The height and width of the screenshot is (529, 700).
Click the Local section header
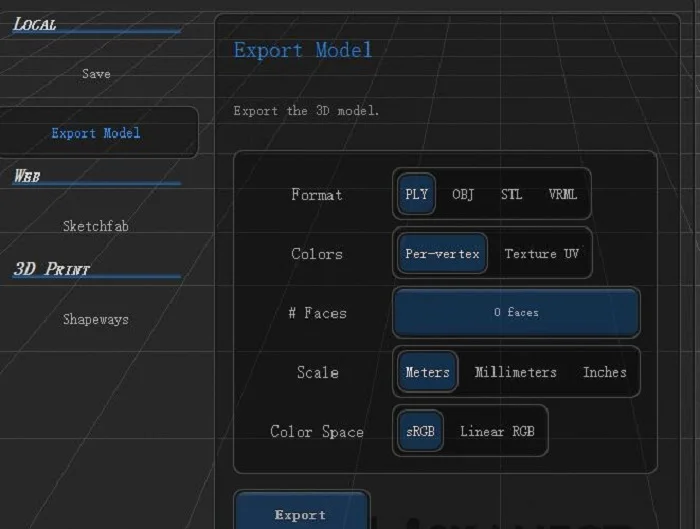tap(35, 24)
